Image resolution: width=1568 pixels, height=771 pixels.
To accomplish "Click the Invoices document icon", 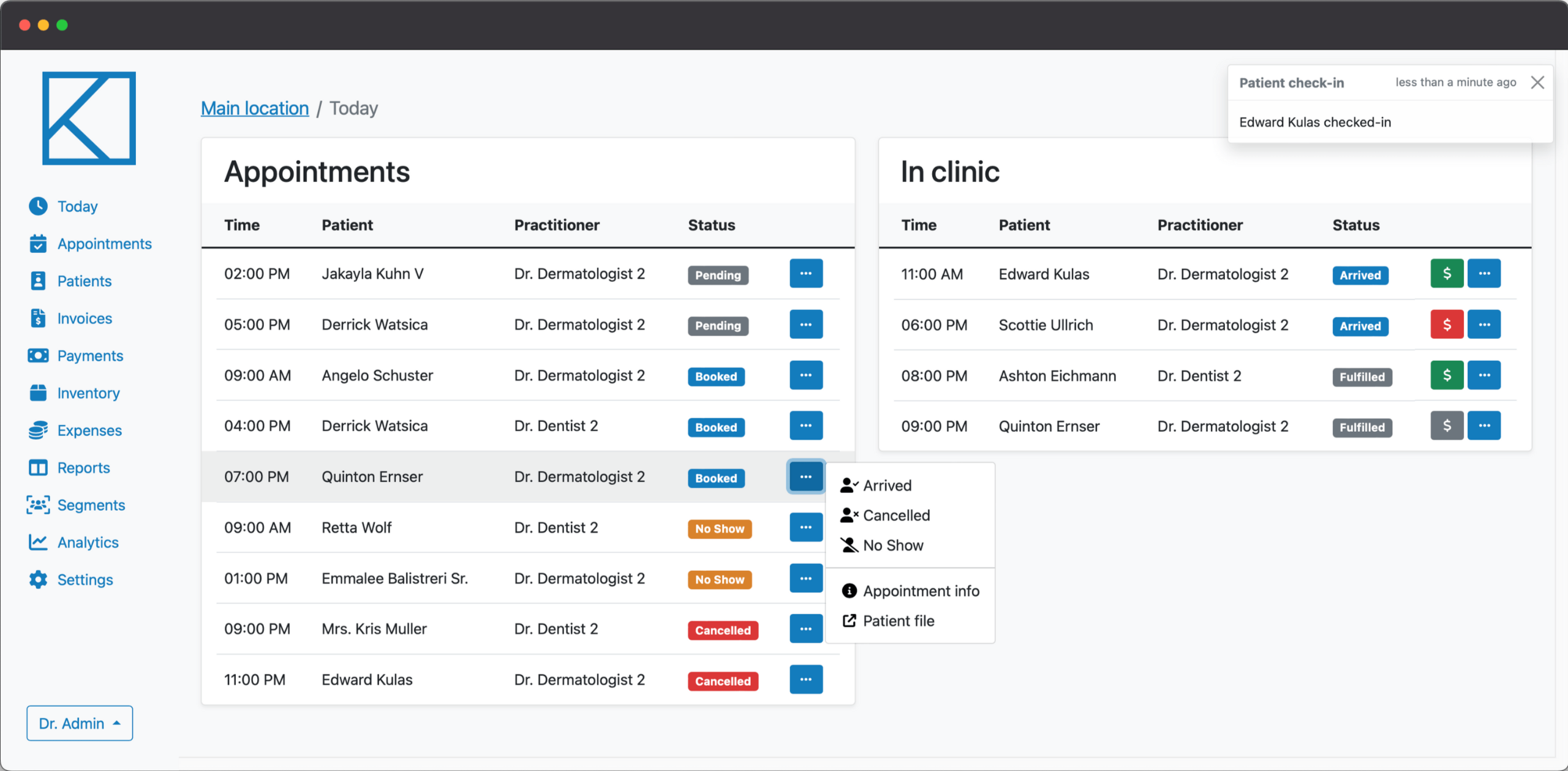I will [38, 318].
